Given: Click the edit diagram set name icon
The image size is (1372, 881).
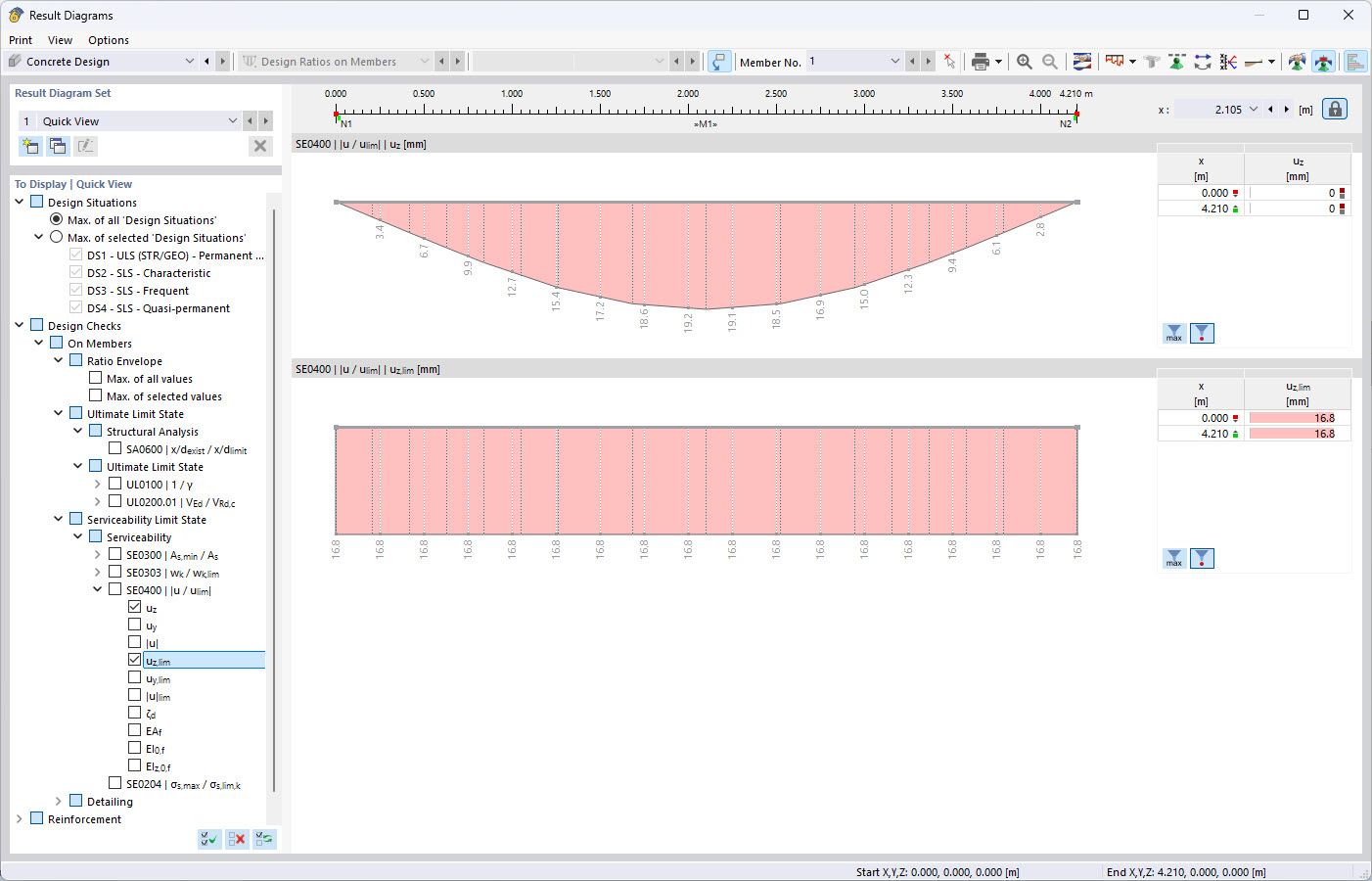Looking at the screenshot, I should click(85, 146).
